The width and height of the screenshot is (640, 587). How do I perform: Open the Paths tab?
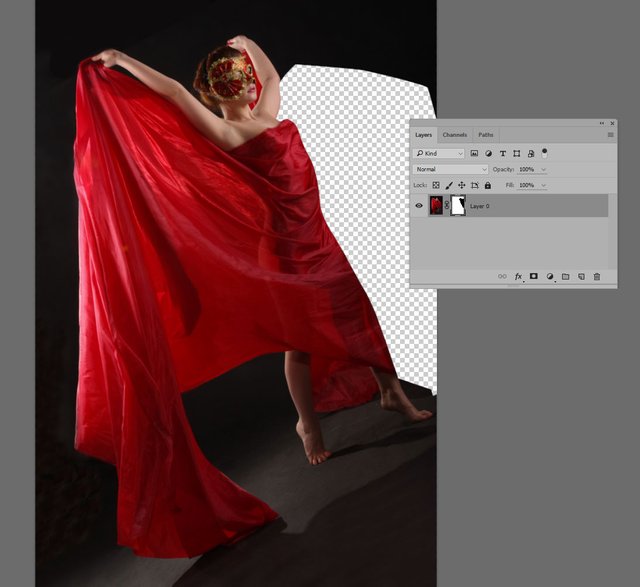(x=486, y=135)
